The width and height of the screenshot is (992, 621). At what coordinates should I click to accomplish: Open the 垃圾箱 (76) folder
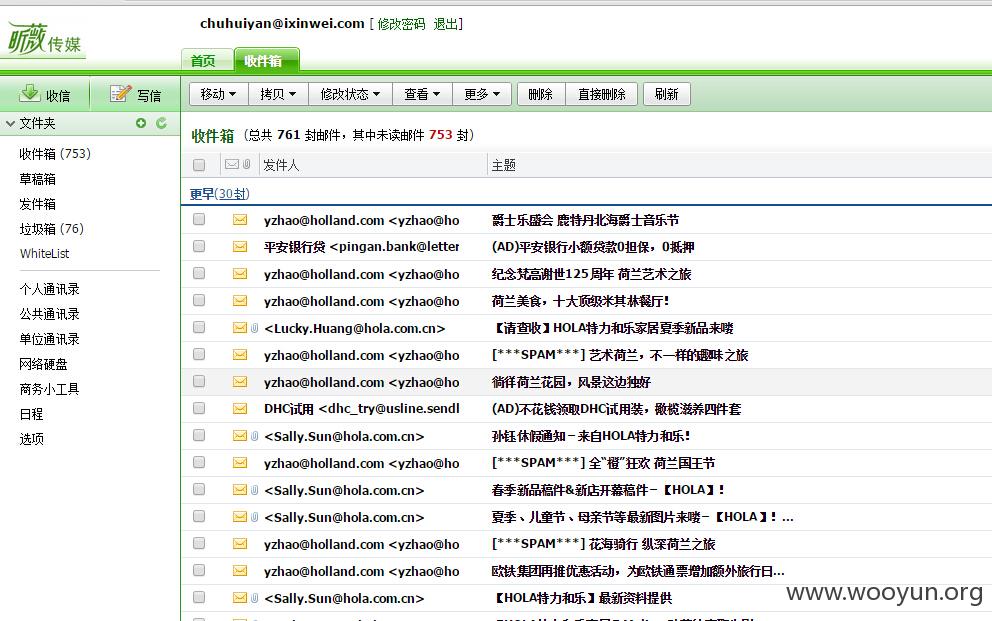[51, 229]
